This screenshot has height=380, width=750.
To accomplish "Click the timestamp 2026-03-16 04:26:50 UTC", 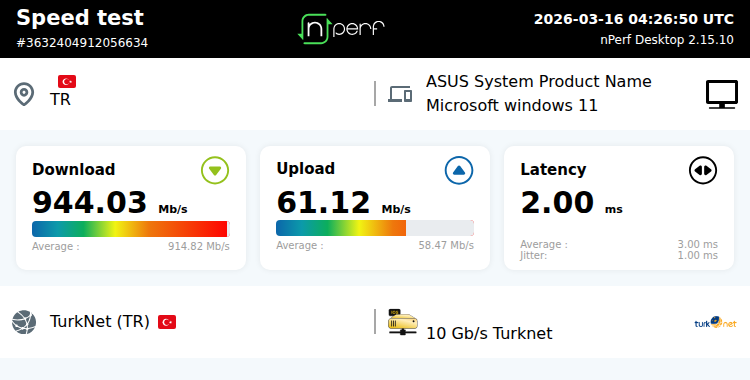I will (634, 19).
